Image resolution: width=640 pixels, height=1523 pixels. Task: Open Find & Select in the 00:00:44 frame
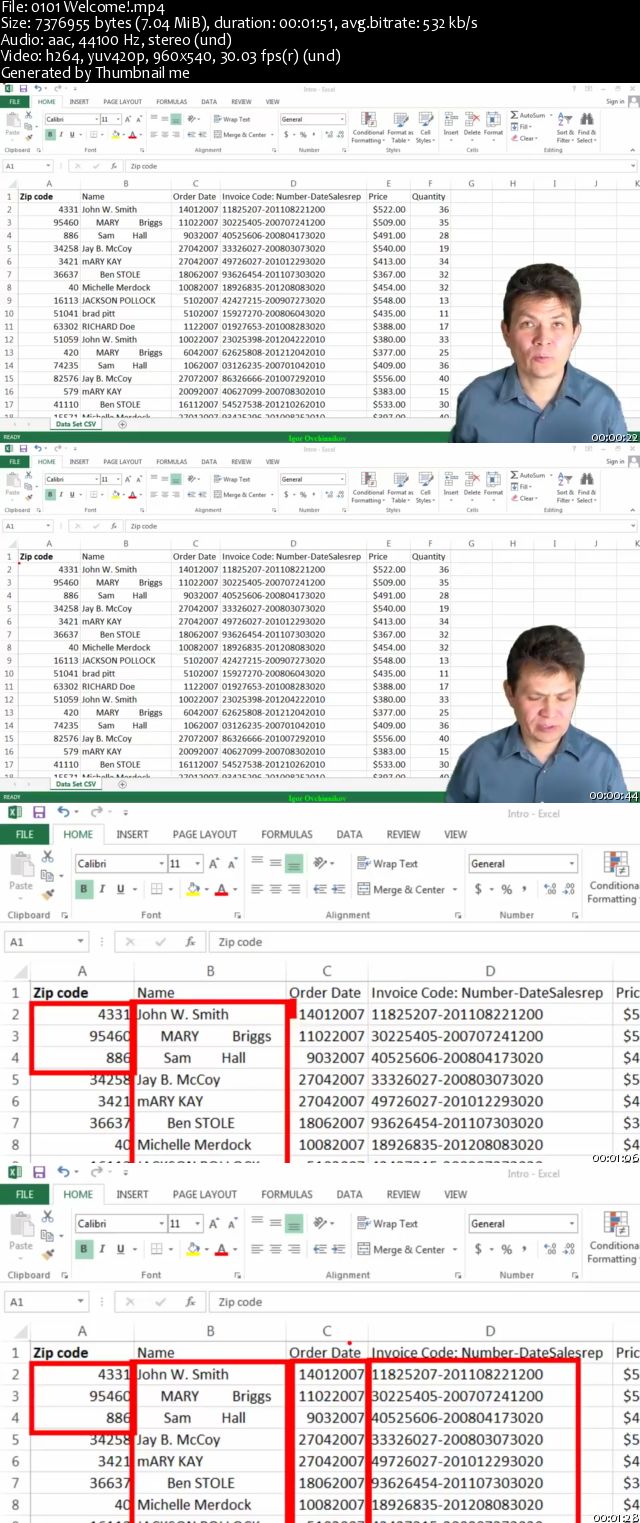pyautogui.click(x=587, y=486)
